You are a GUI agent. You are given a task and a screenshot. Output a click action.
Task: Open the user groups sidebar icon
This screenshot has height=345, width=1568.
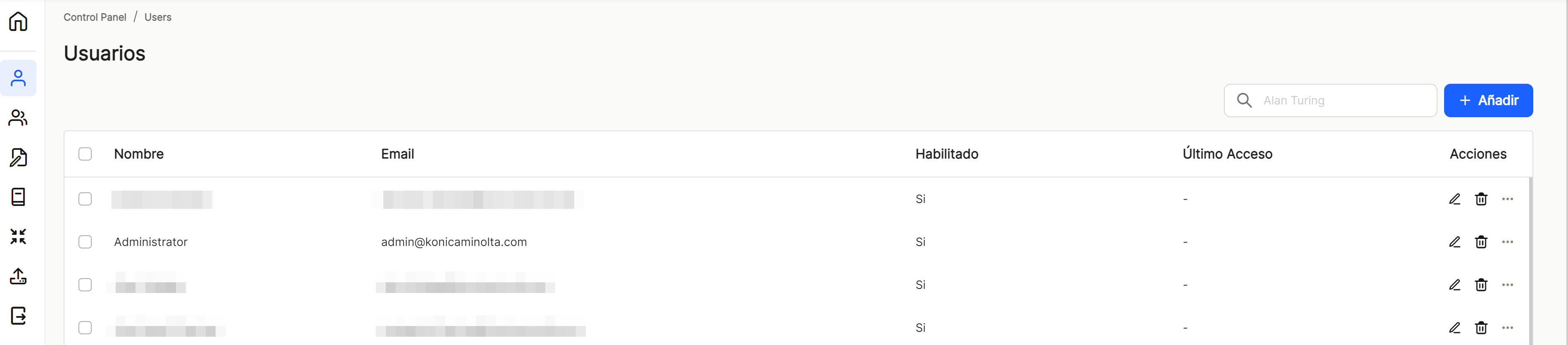(x=18, y=118)
